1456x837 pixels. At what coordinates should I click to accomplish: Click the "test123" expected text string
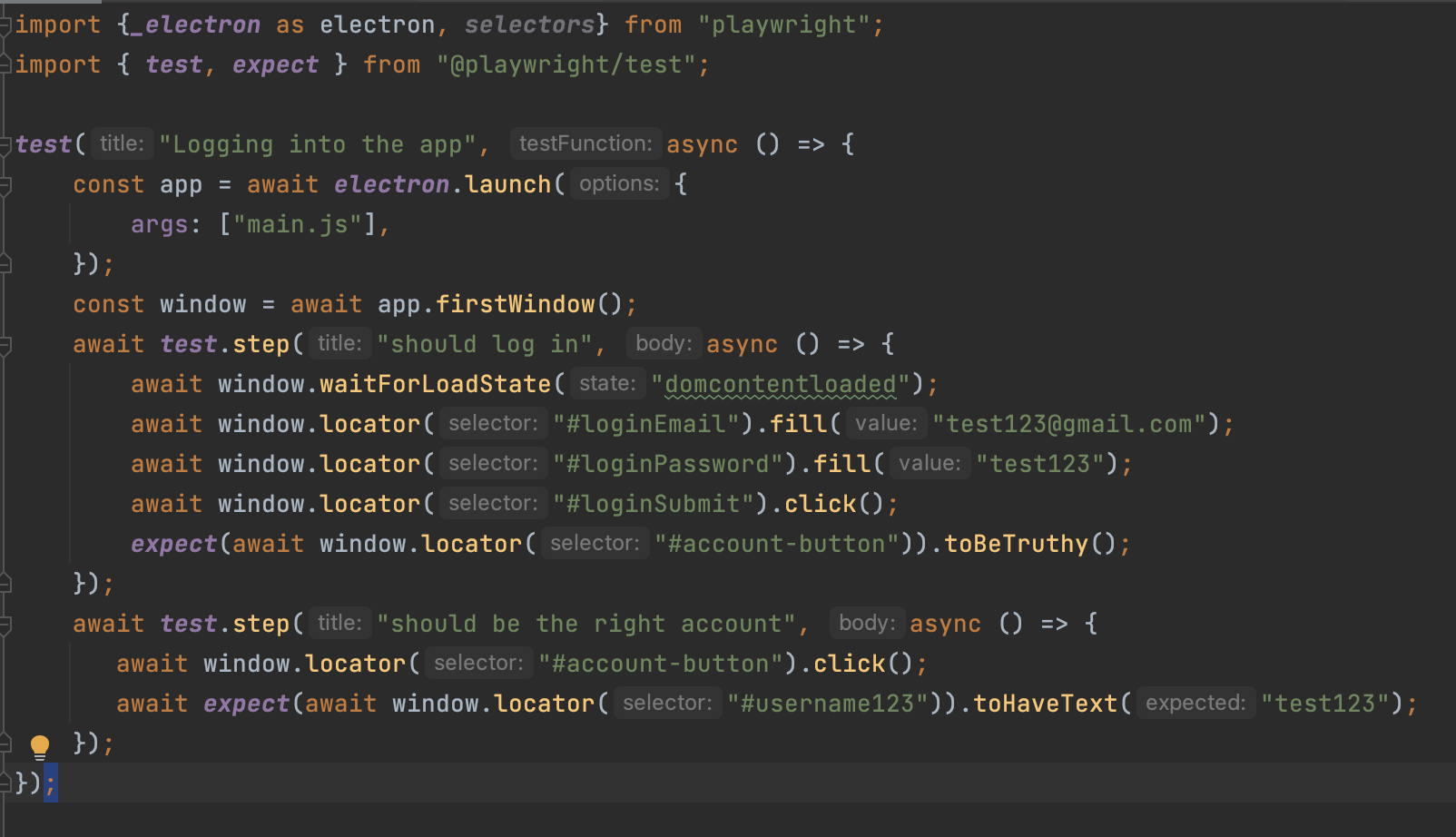tap(1325, 704)
